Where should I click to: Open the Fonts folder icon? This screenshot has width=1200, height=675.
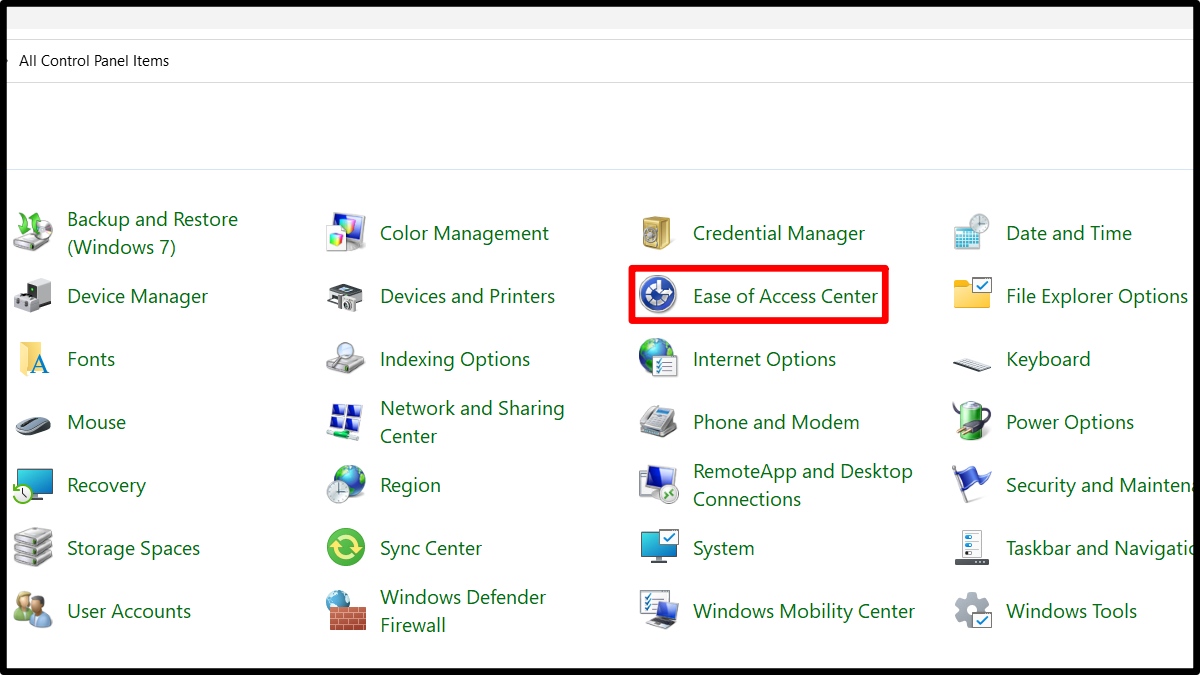point(33,359)
